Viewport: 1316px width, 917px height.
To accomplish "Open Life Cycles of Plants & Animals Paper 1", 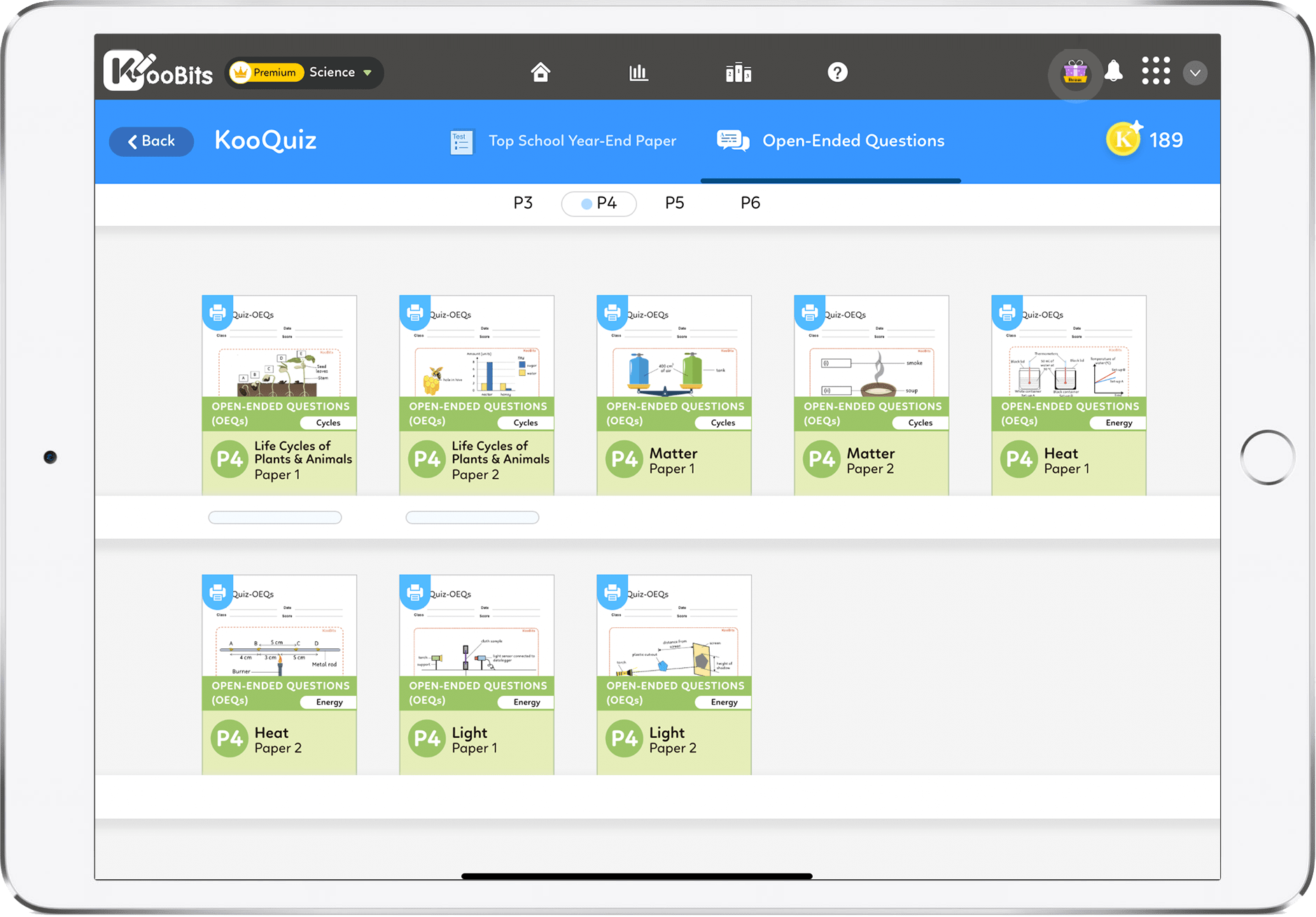I will point(279,395).
